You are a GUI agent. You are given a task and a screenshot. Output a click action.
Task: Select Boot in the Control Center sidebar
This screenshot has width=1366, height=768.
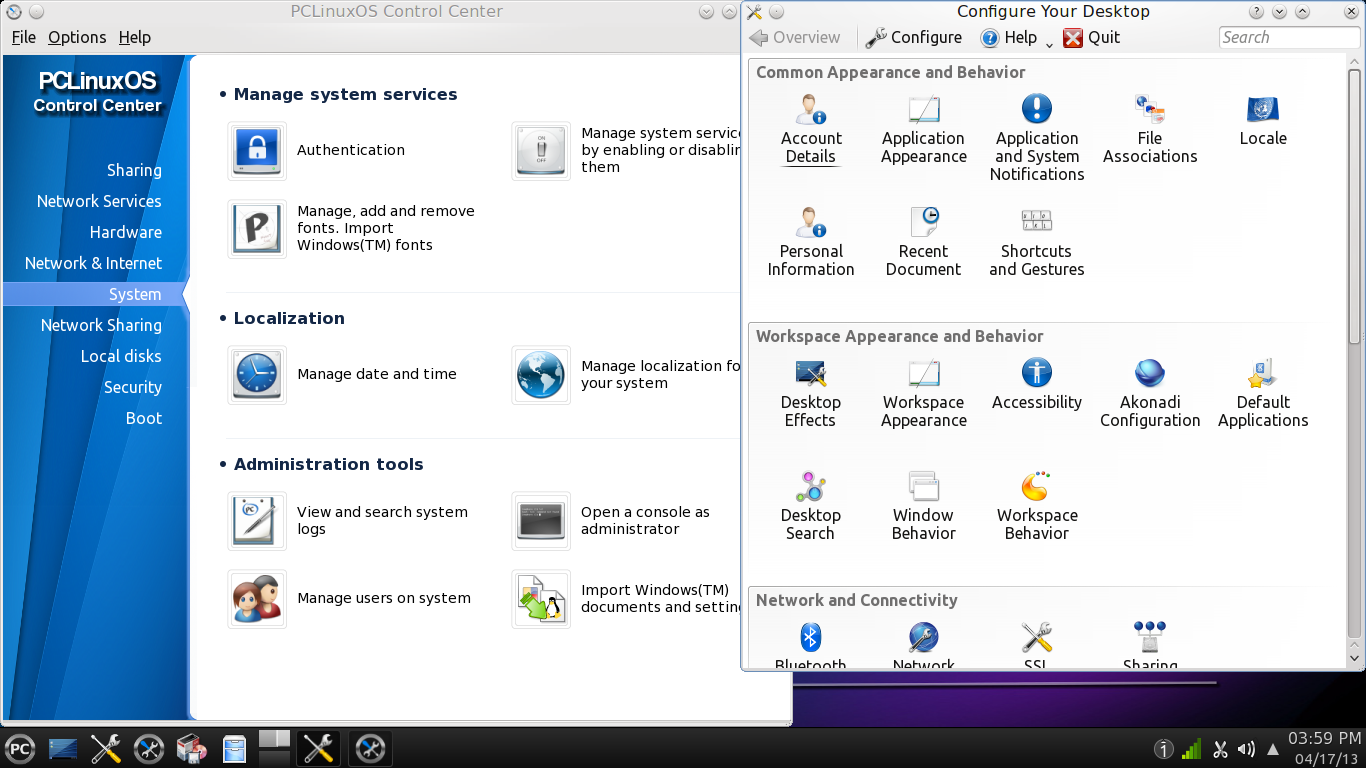tap(143, 418)
